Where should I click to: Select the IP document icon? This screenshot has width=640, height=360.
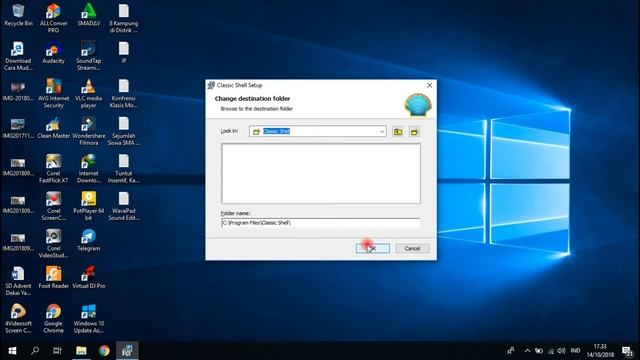(x=124, y=53)
